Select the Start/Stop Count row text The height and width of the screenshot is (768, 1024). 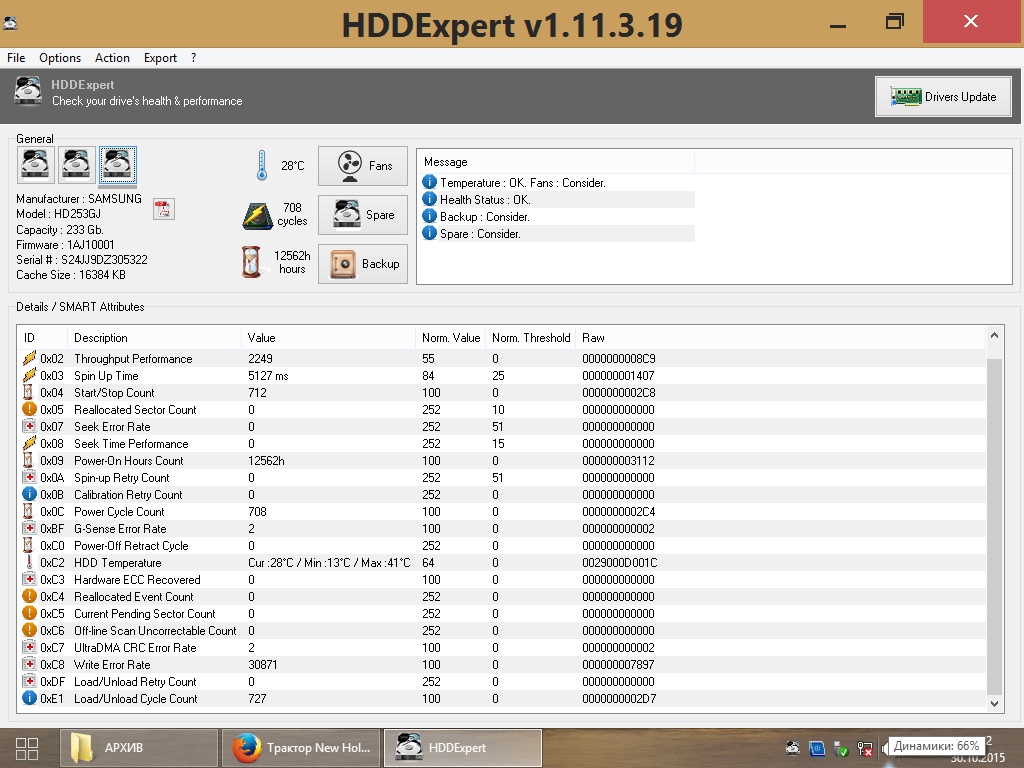click(114, 392)
